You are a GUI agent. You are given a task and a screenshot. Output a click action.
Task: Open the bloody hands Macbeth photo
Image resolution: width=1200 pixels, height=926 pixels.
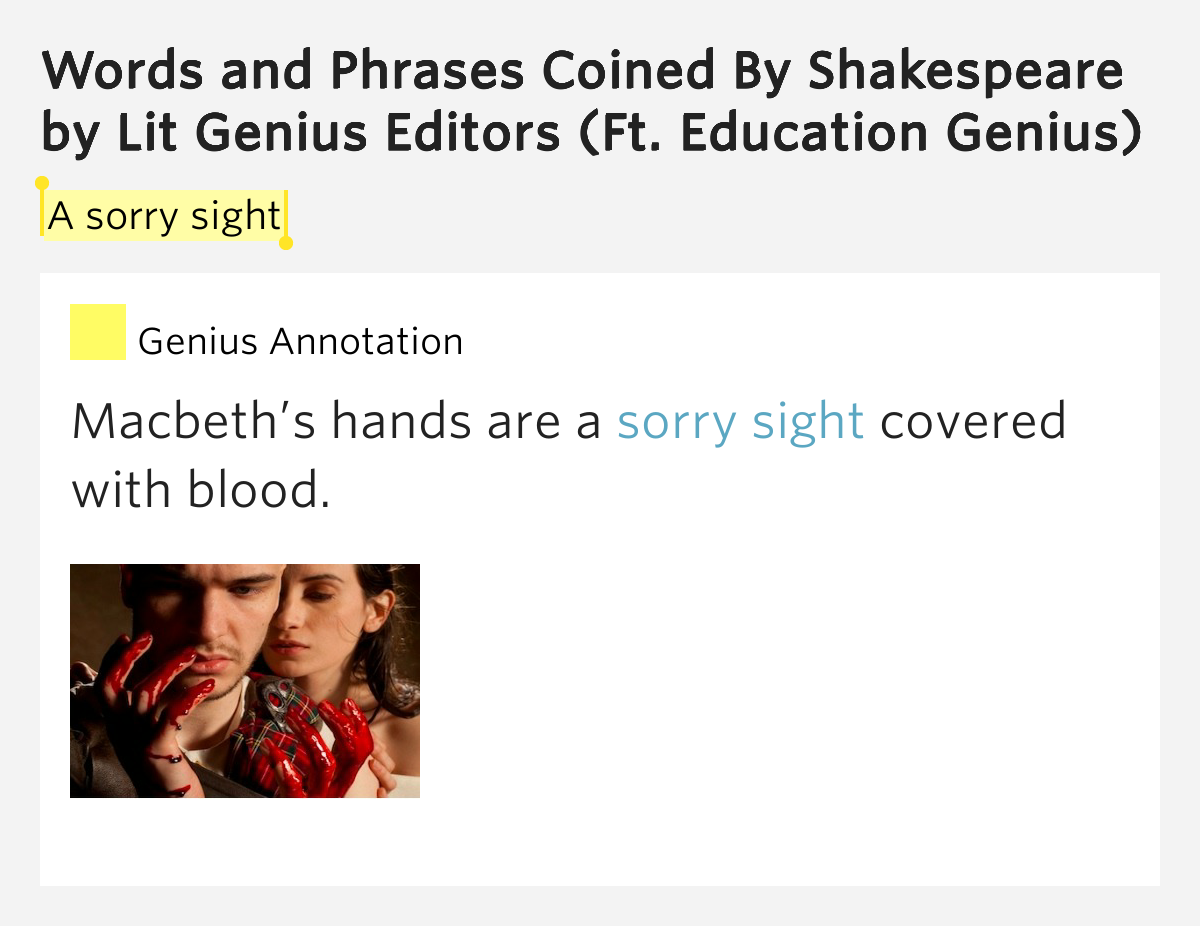245,681
